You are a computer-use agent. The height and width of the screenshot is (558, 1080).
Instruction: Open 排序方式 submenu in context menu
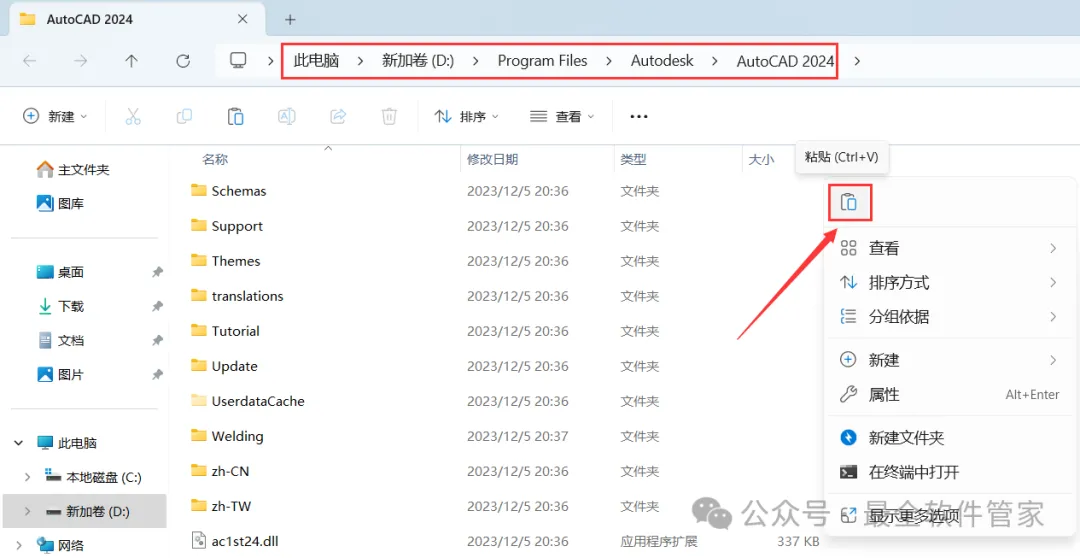click(949, 282)
